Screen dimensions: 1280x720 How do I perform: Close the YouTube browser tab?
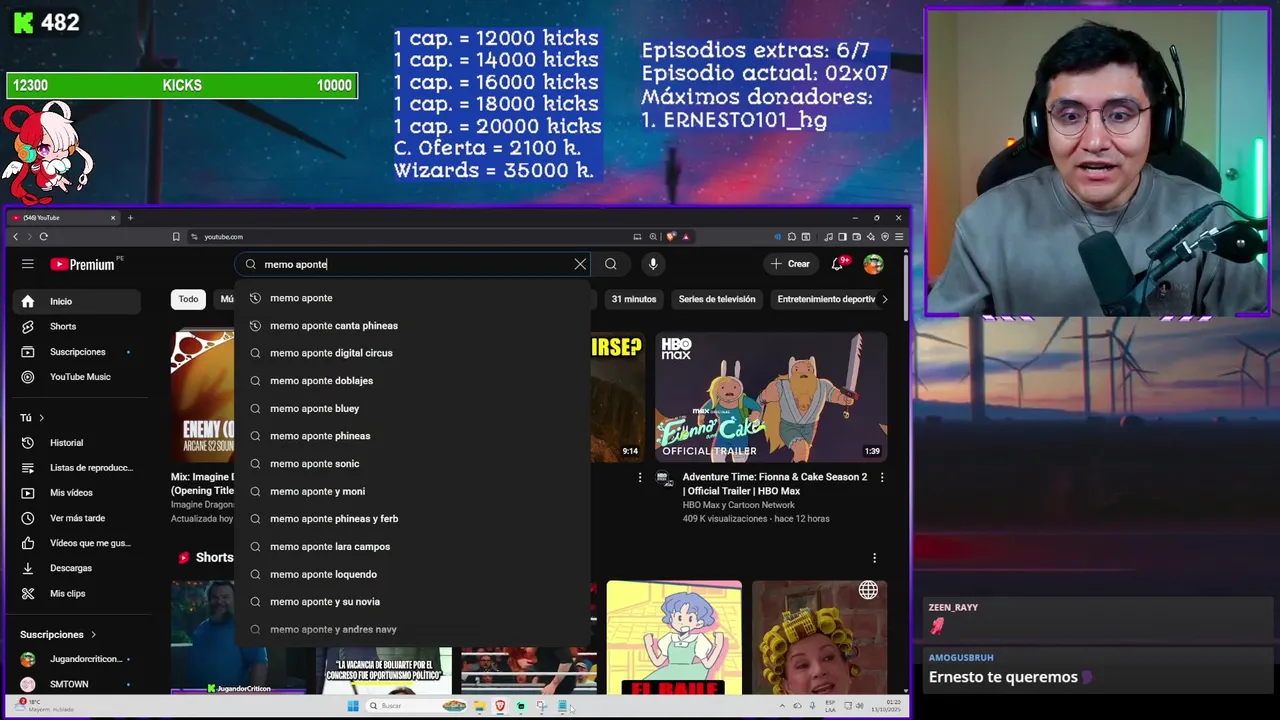point(113,218)
